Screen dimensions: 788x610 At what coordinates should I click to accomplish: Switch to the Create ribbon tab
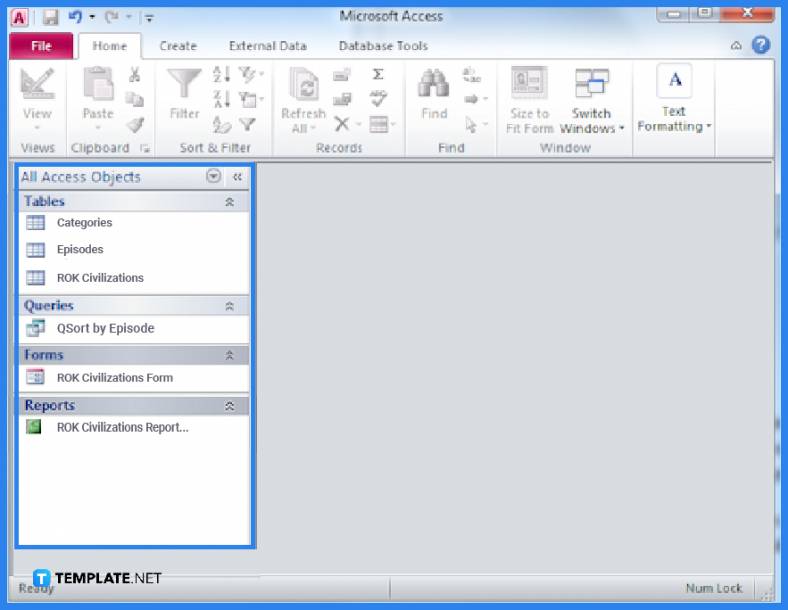(x=178, y=46)
